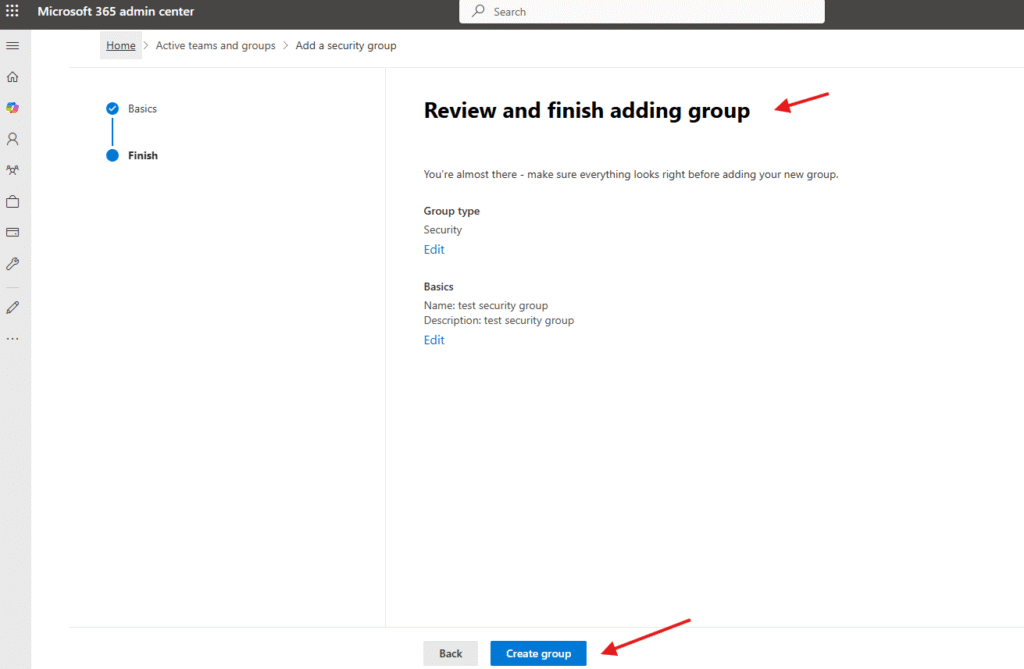Open Copilot from the sidebar icon
1024x669 pixels.
click(x=13, y=108)
